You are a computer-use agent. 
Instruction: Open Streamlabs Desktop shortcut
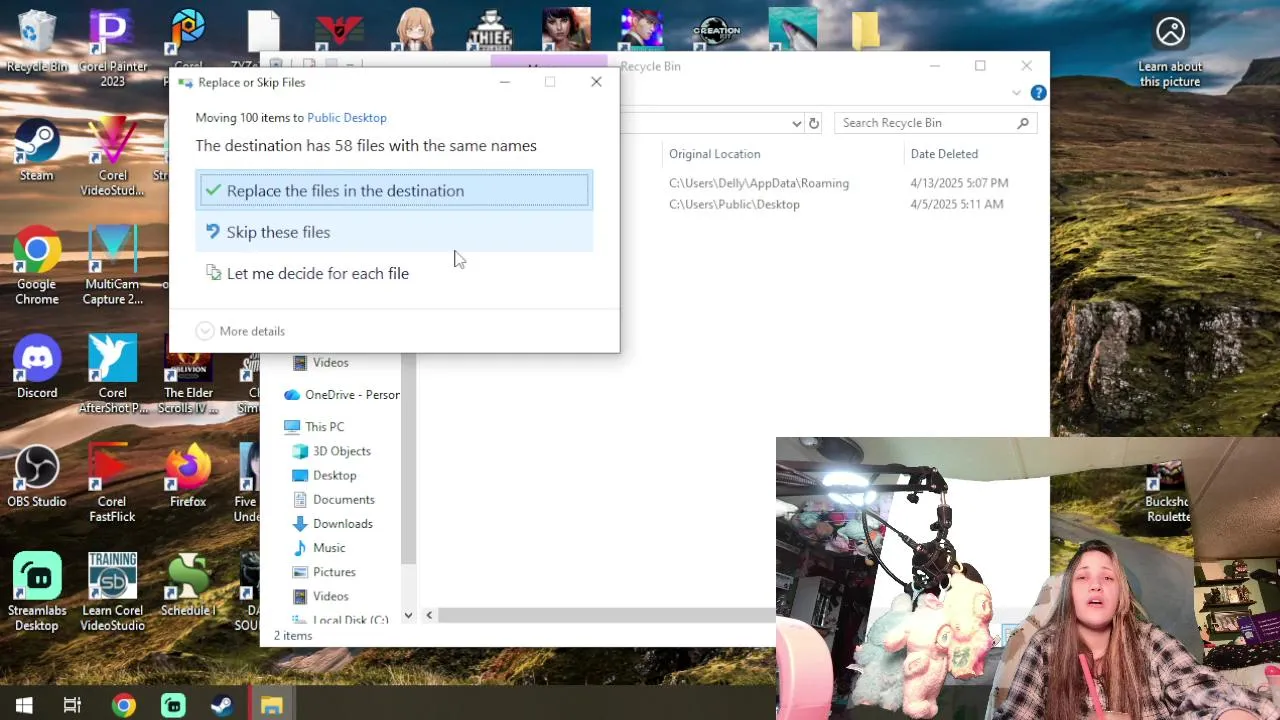click(37, 592)
